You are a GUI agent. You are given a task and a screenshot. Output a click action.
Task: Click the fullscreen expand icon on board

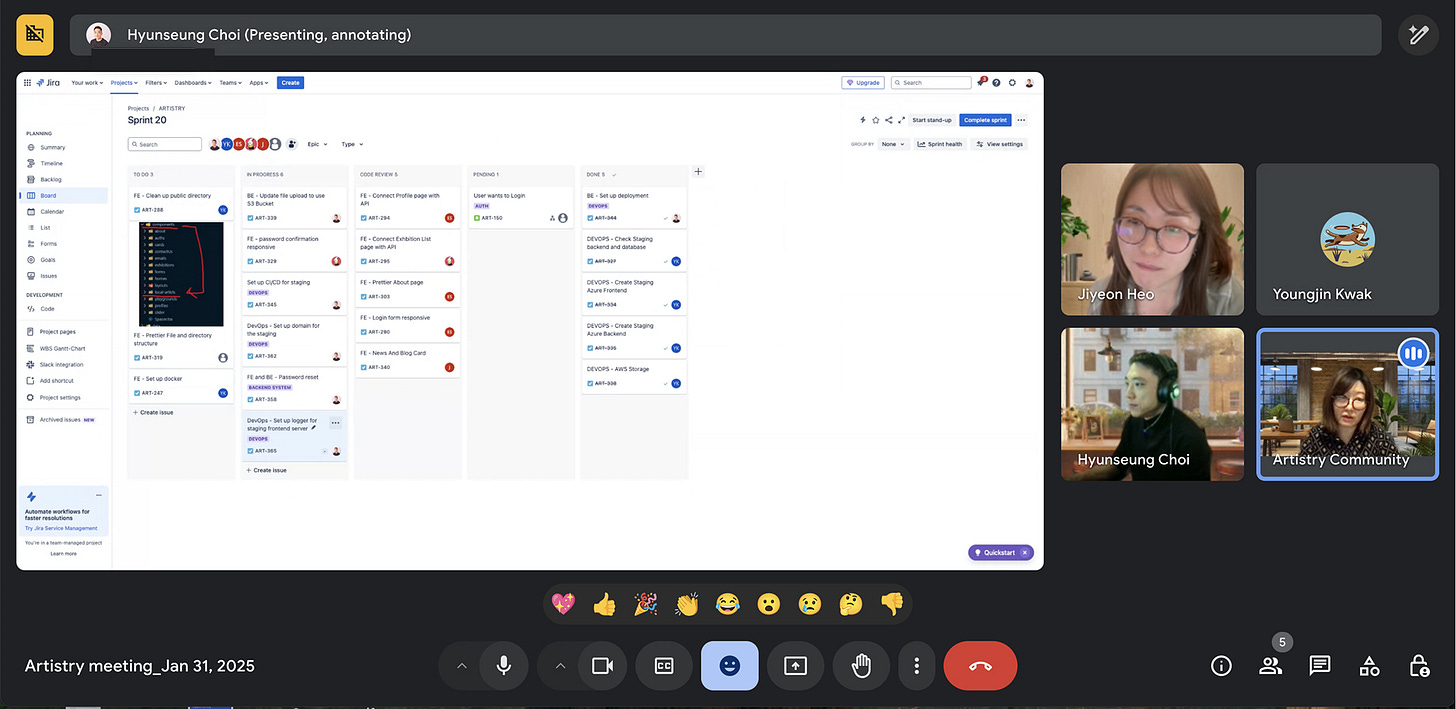pyautogui.click(x=901, y=120)
